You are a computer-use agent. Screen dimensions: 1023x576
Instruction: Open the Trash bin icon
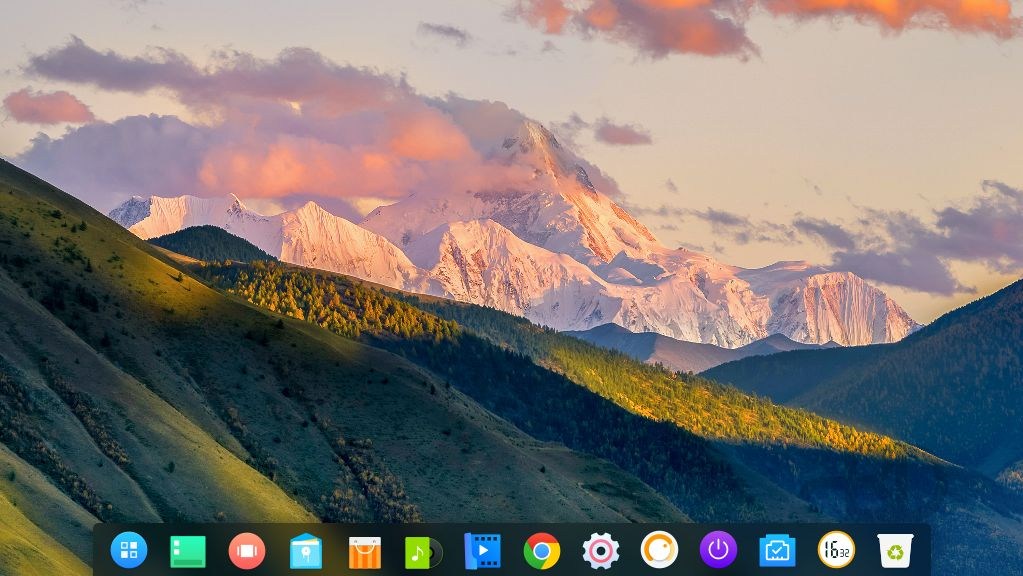pyautogui.click(x=895, y=551)
